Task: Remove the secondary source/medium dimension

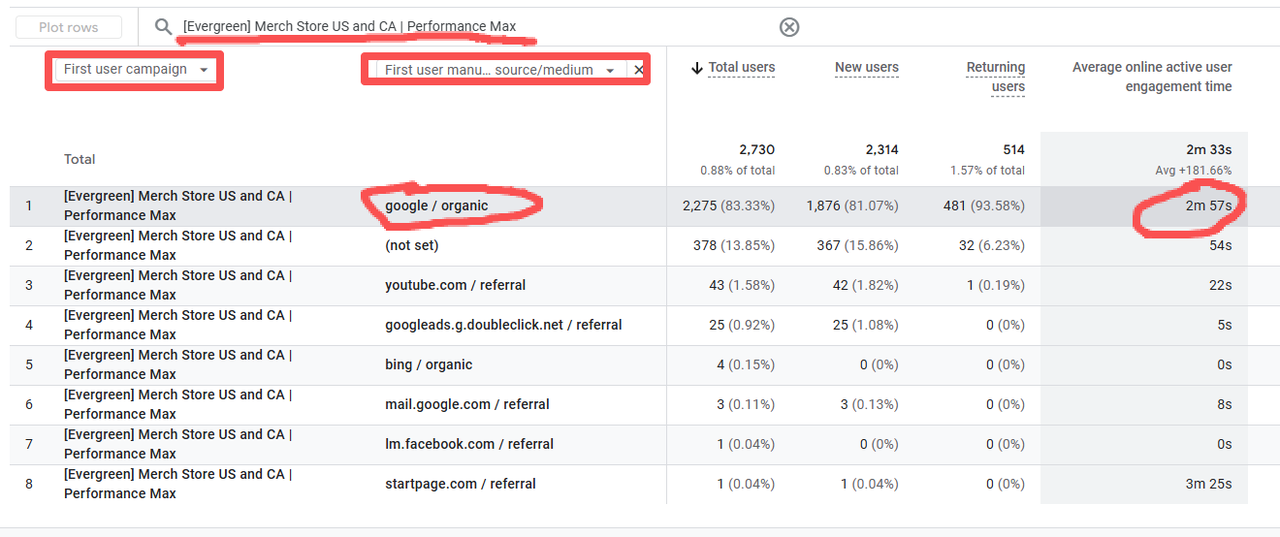Action: click(x=639, y=70)
